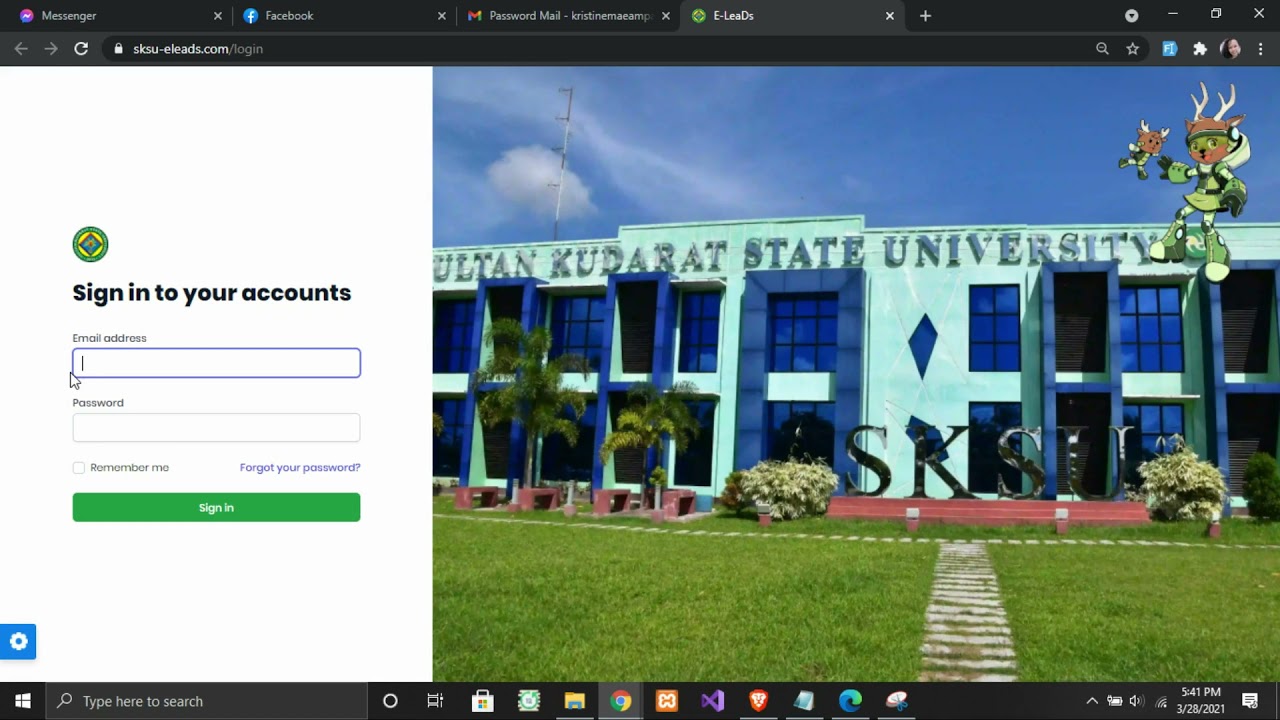Bookmark this page with the star icon

click(x=1132, y=48)
